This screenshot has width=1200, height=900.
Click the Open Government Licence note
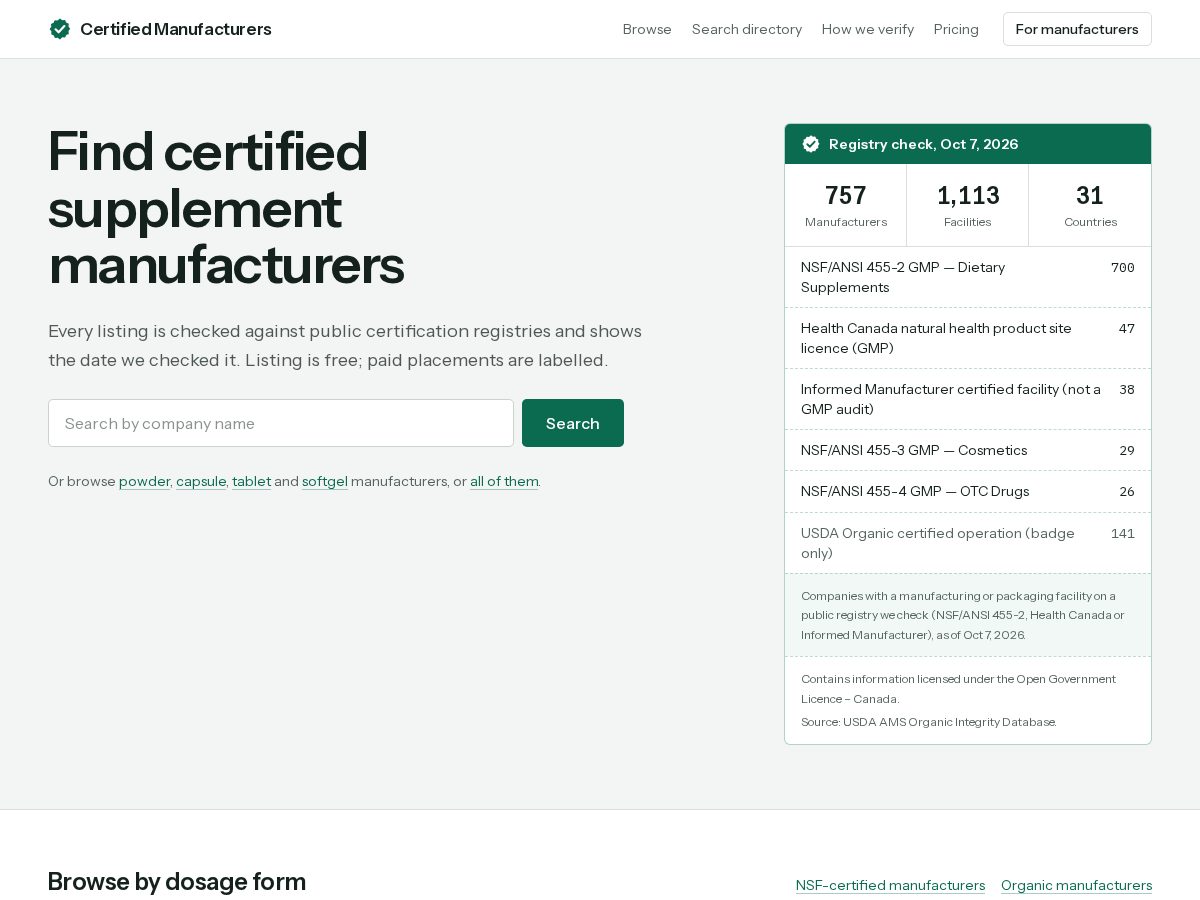click(x=958, y=689)
